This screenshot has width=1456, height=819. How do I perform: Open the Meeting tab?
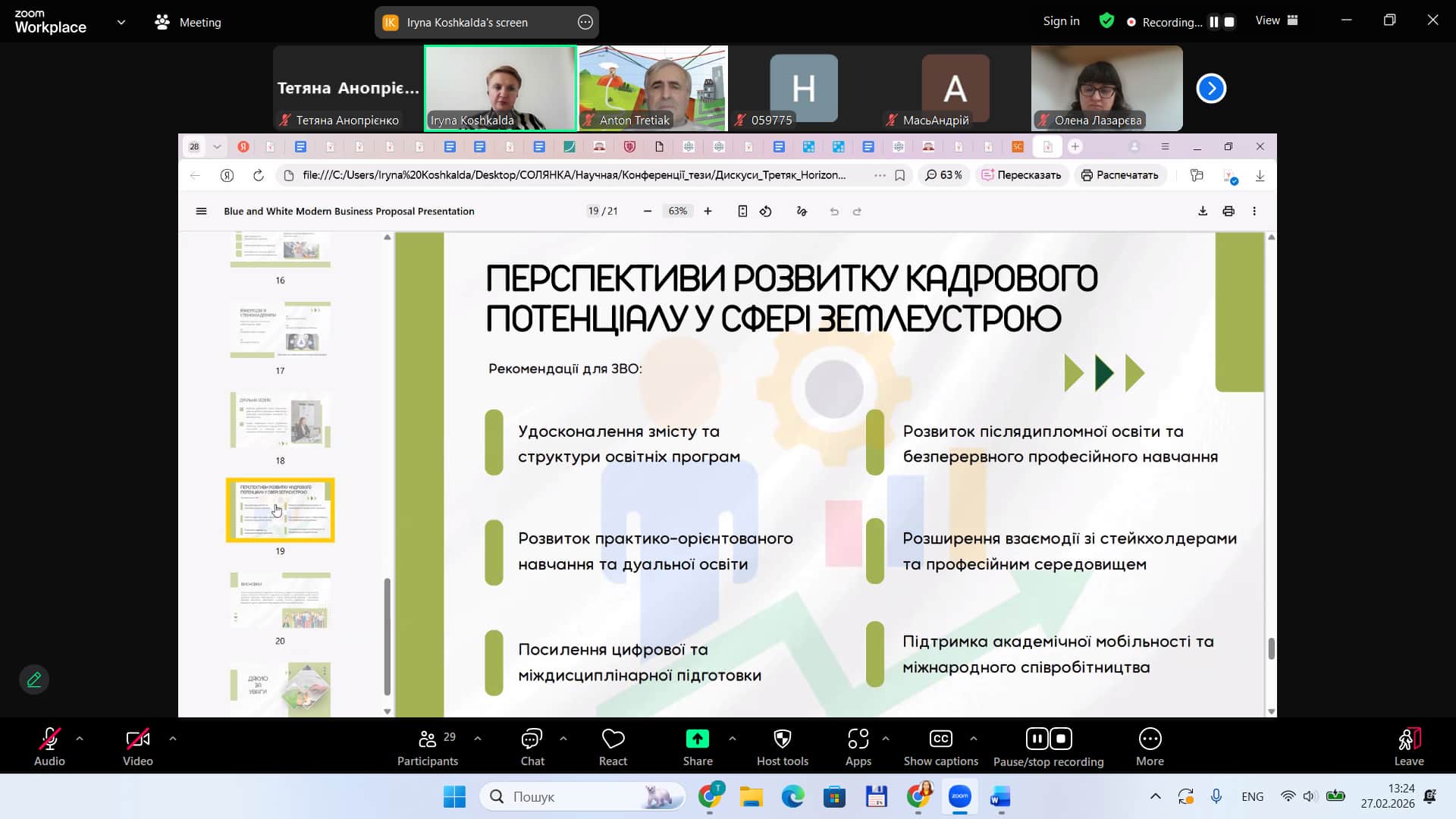coord(189,22)
